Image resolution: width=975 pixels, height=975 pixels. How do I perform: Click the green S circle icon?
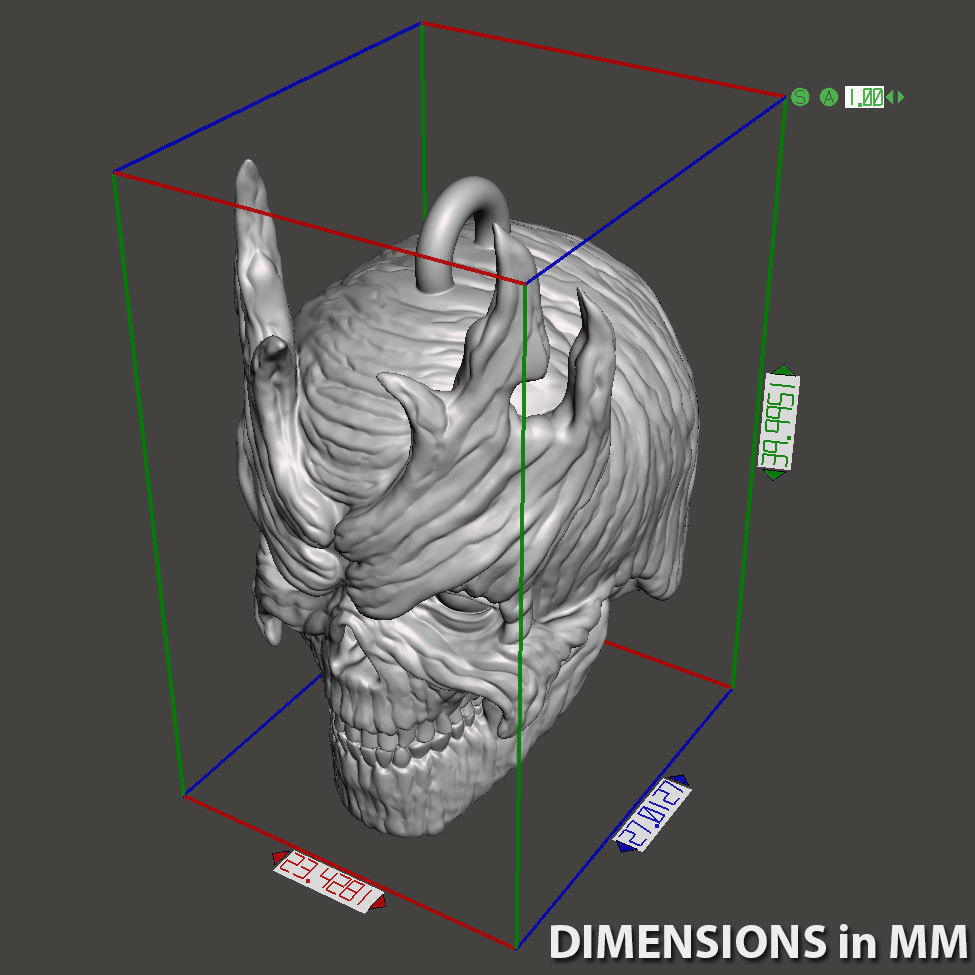coord(800,97)
